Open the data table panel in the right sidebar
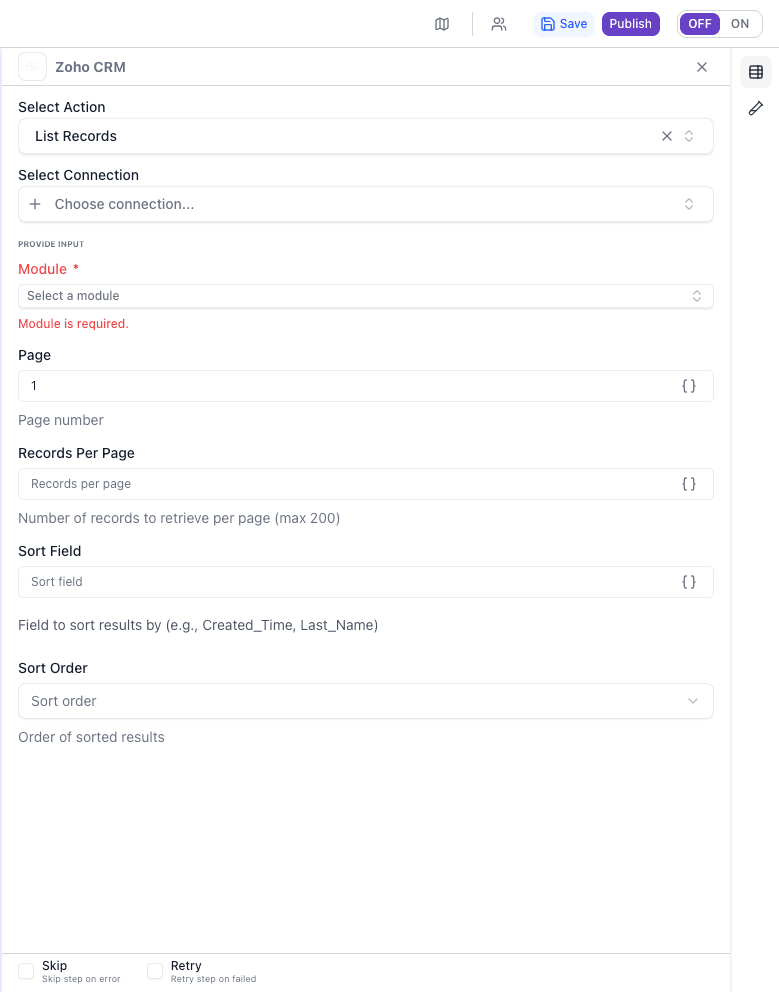779x992 pixels. tap(755, 72)
